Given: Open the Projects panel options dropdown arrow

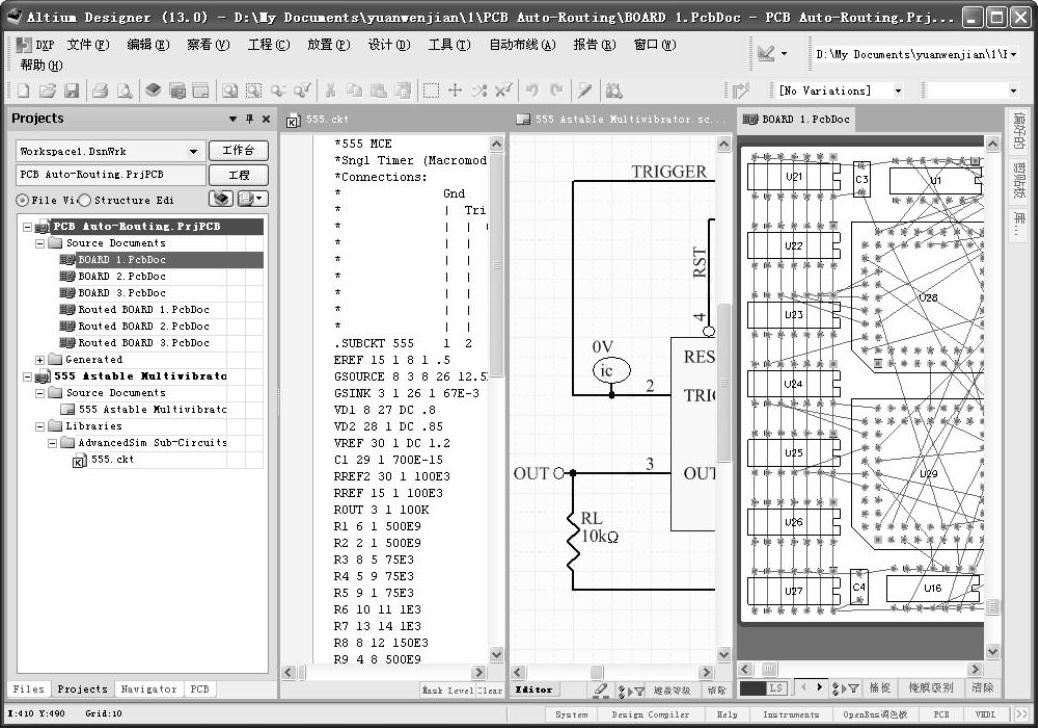Looking at the screenshot, I should 233,119.
